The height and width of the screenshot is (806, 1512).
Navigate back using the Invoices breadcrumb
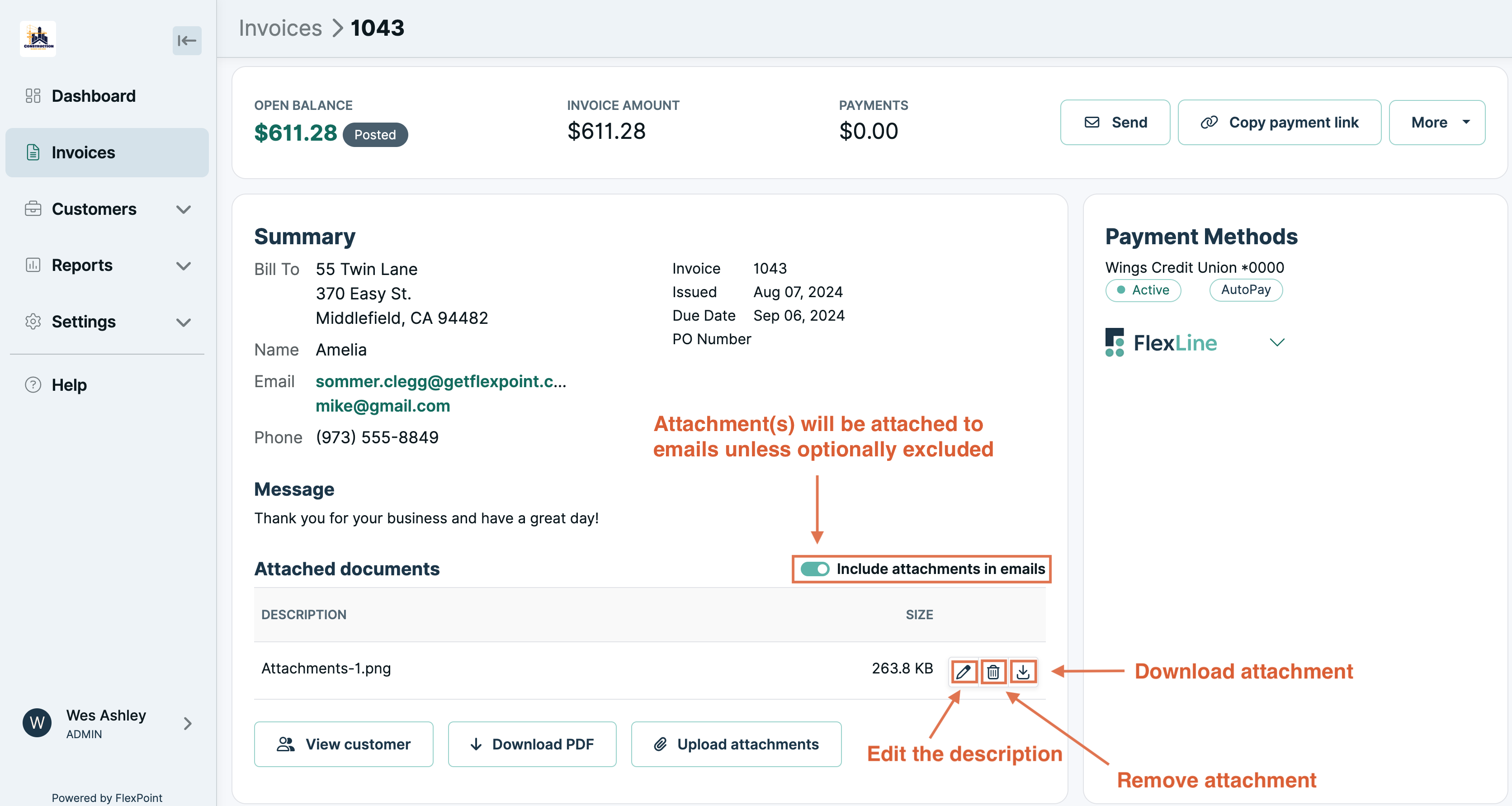click(280, 28)
